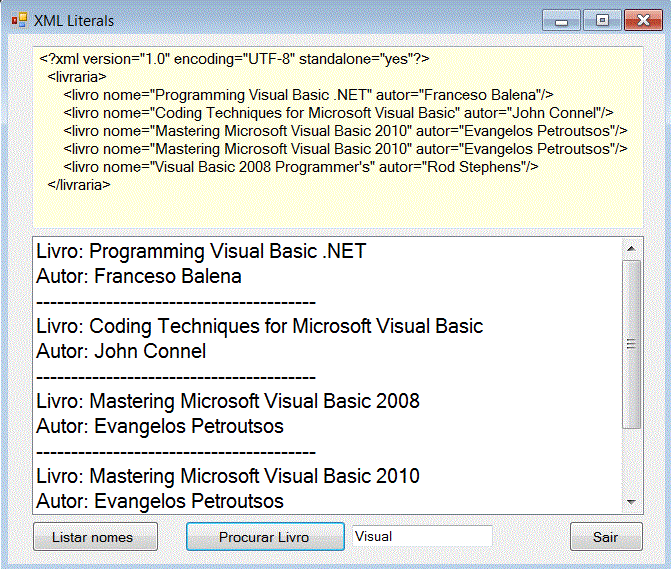Viewport: 671px width, 569px height.
Task: Click the scrollbar down arrow
Action: tap(631, 502)
